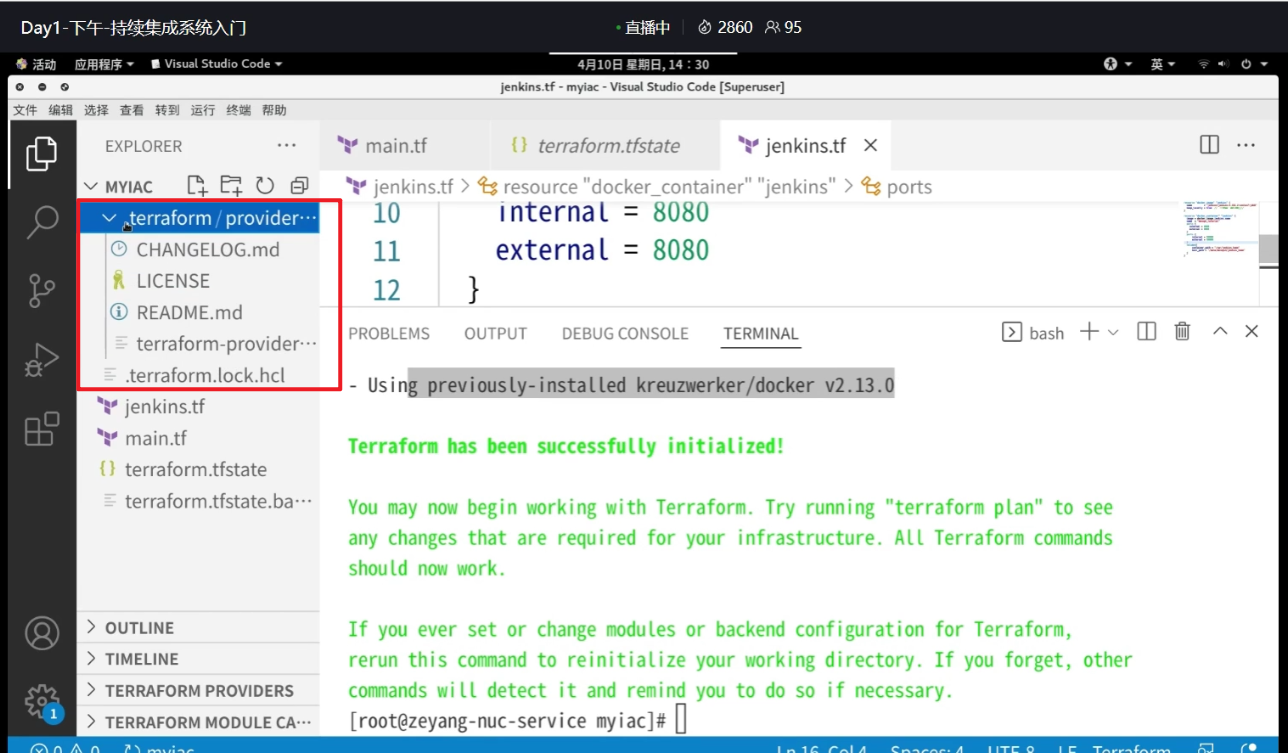Collapse the .terraform / provider folder
This screenshot has height=753, width=1288.
tap(110, 218)
